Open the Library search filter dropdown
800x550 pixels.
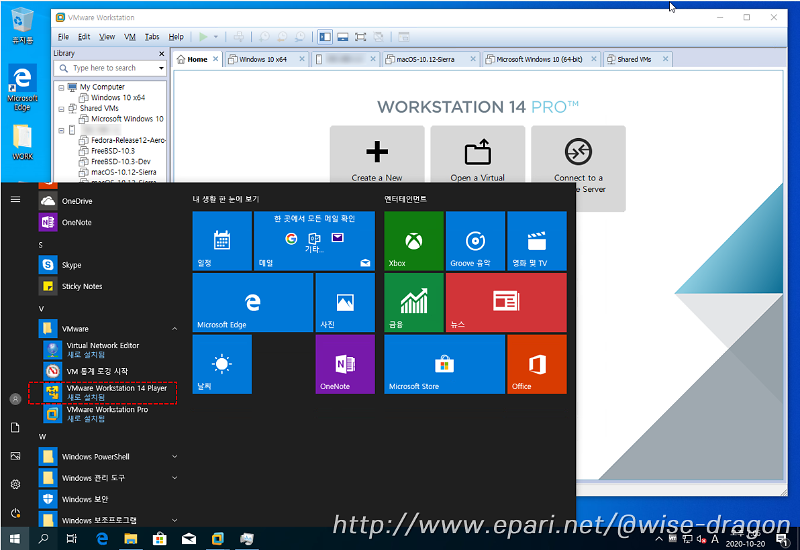[161, 68]
